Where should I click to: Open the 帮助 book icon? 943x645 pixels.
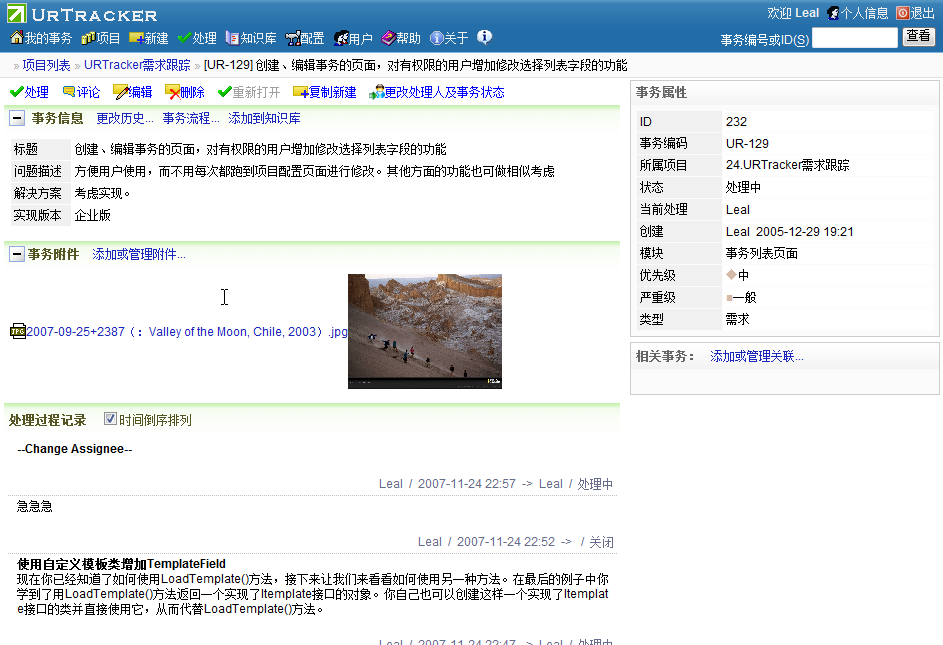click(x=389, y=38)
